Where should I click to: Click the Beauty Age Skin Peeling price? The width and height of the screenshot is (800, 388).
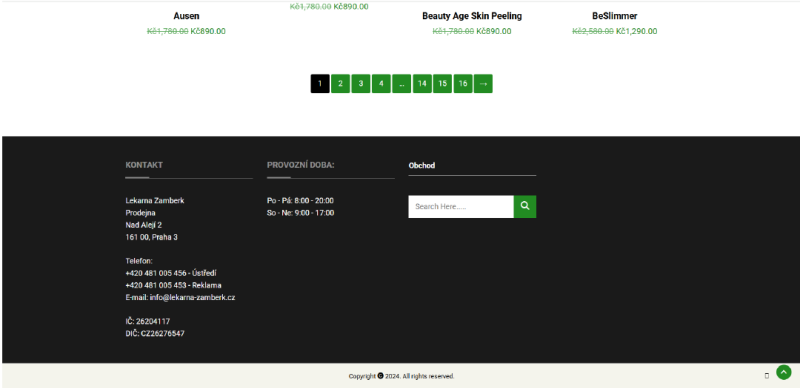pos(494,31)
